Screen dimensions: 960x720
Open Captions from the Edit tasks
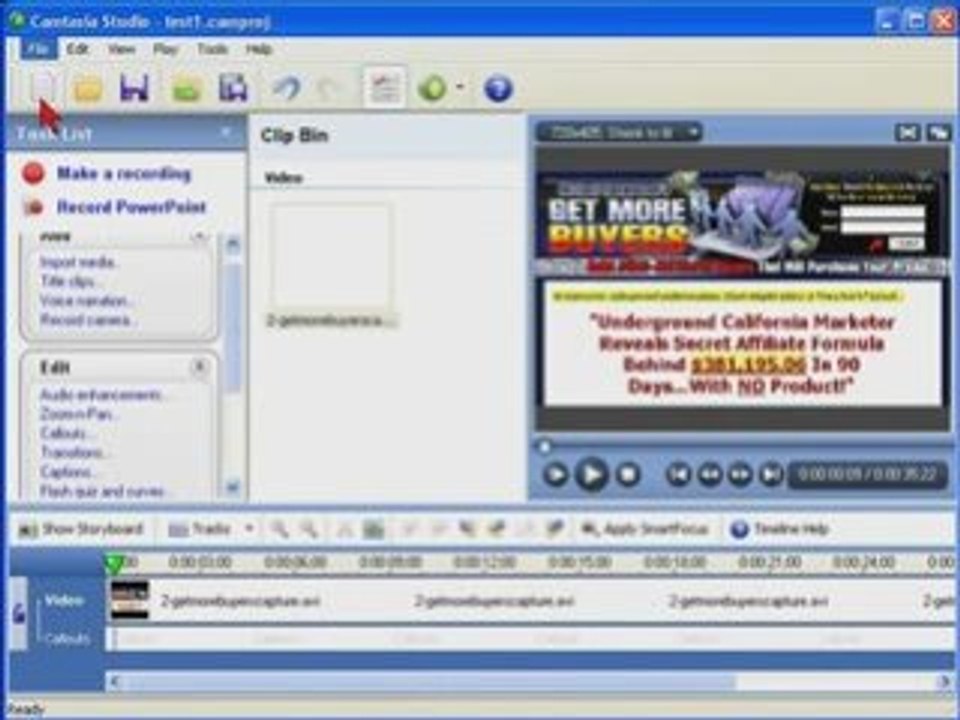[x=69, y=471]
